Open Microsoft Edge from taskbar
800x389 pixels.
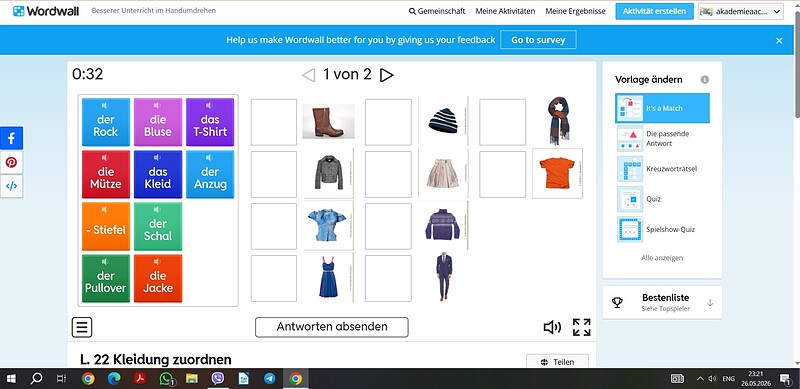114,379
